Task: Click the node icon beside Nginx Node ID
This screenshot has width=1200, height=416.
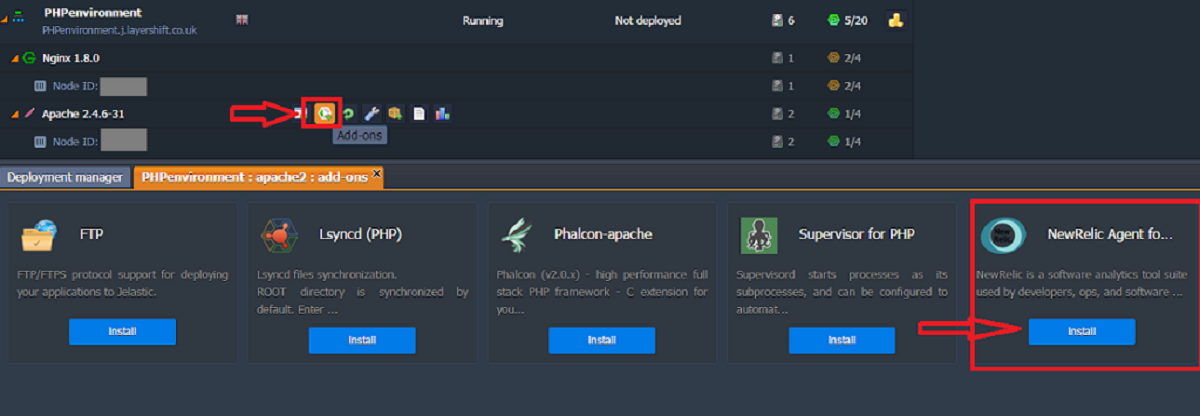Action: 41,86
